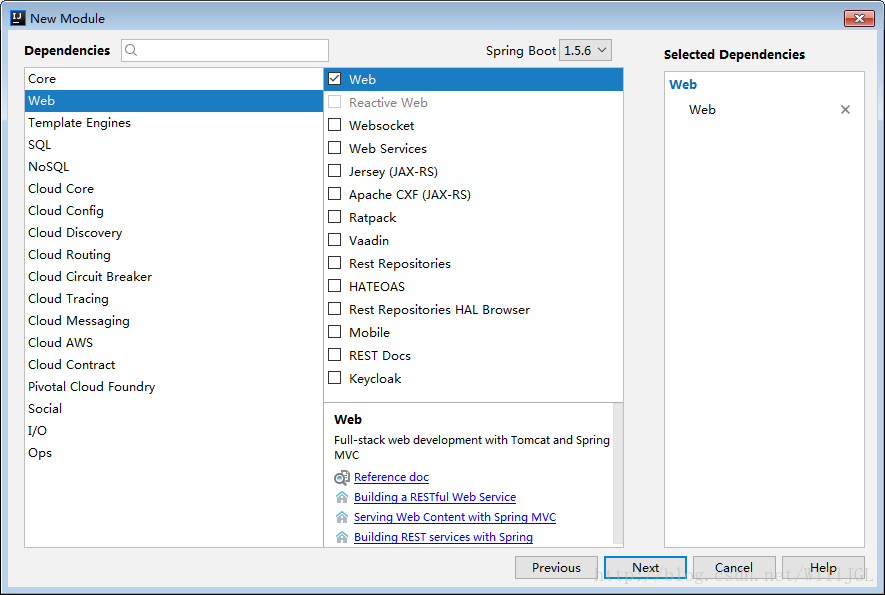This screenshot has width=885, height=595.
Task: Click the description panel scrollbar
Action: tap(618, 470)
